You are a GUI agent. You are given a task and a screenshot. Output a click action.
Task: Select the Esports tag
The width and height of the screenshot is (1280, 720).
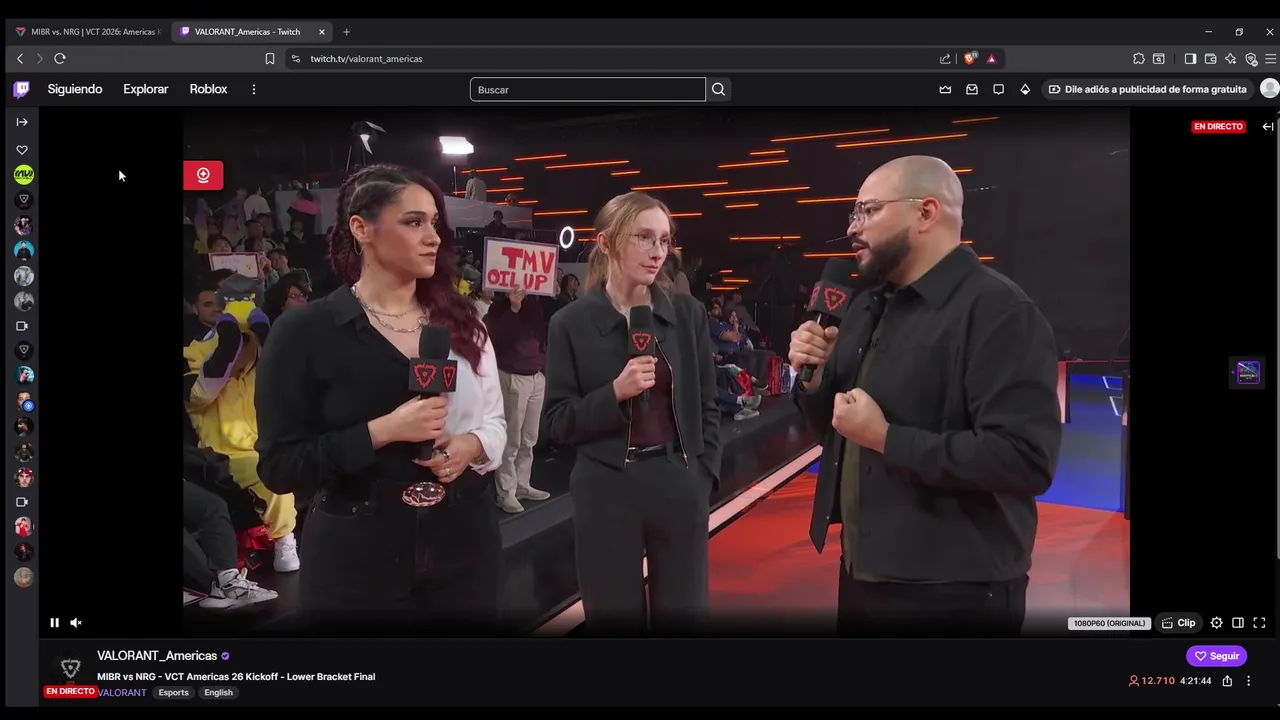pyautogui.click(x=173, y=693)
